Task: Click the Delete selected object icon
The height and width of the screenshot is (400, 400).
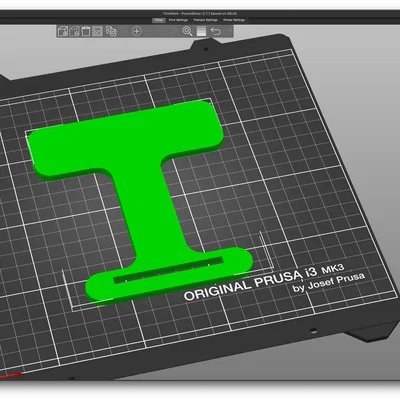Action: pos(75,31)
